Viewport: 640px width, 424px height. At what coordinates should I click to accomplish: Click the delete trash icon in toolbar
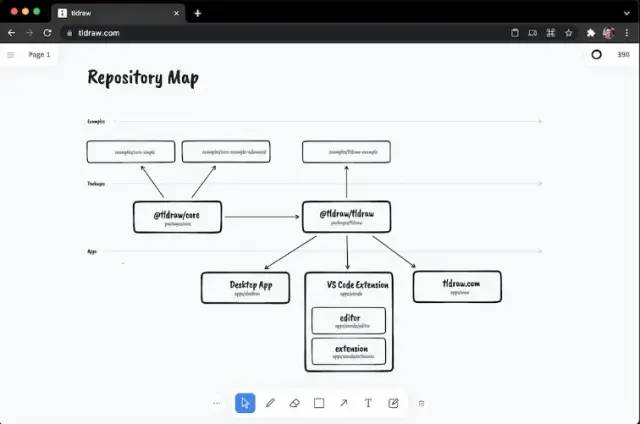(x=421, y=404)
